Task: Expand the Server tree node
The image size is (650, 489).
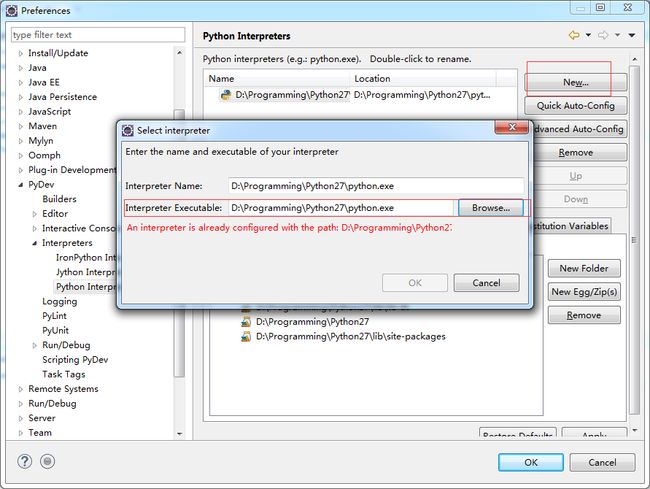Action: click(20, 418)
